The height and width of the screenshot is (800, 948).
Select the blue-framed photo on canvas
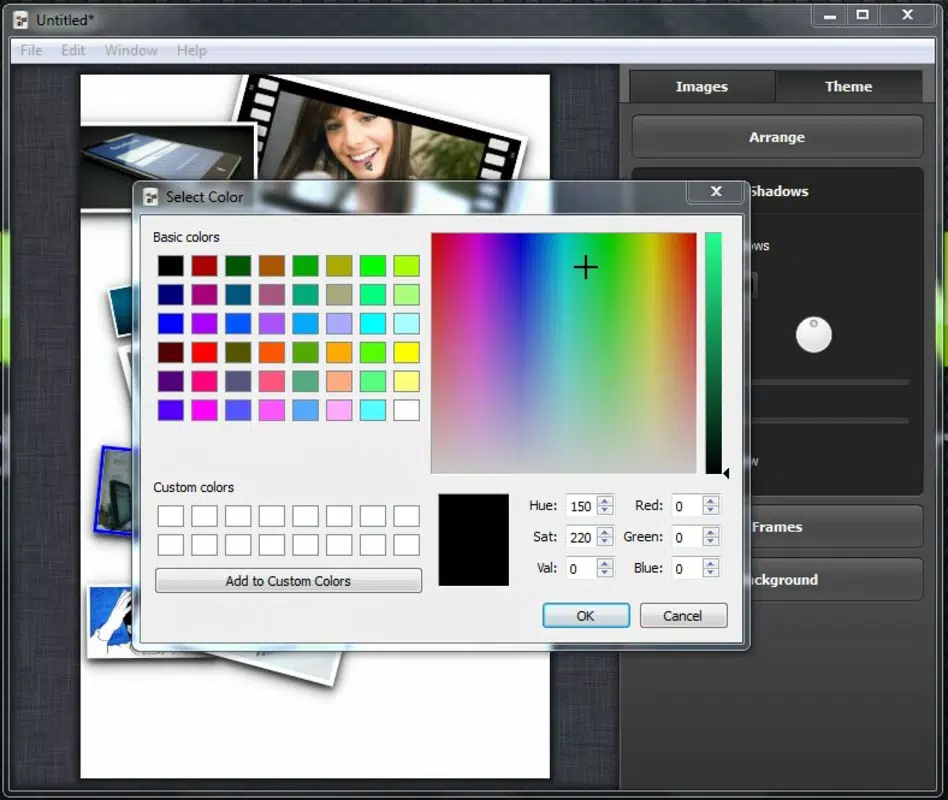[x=114, y=491]
